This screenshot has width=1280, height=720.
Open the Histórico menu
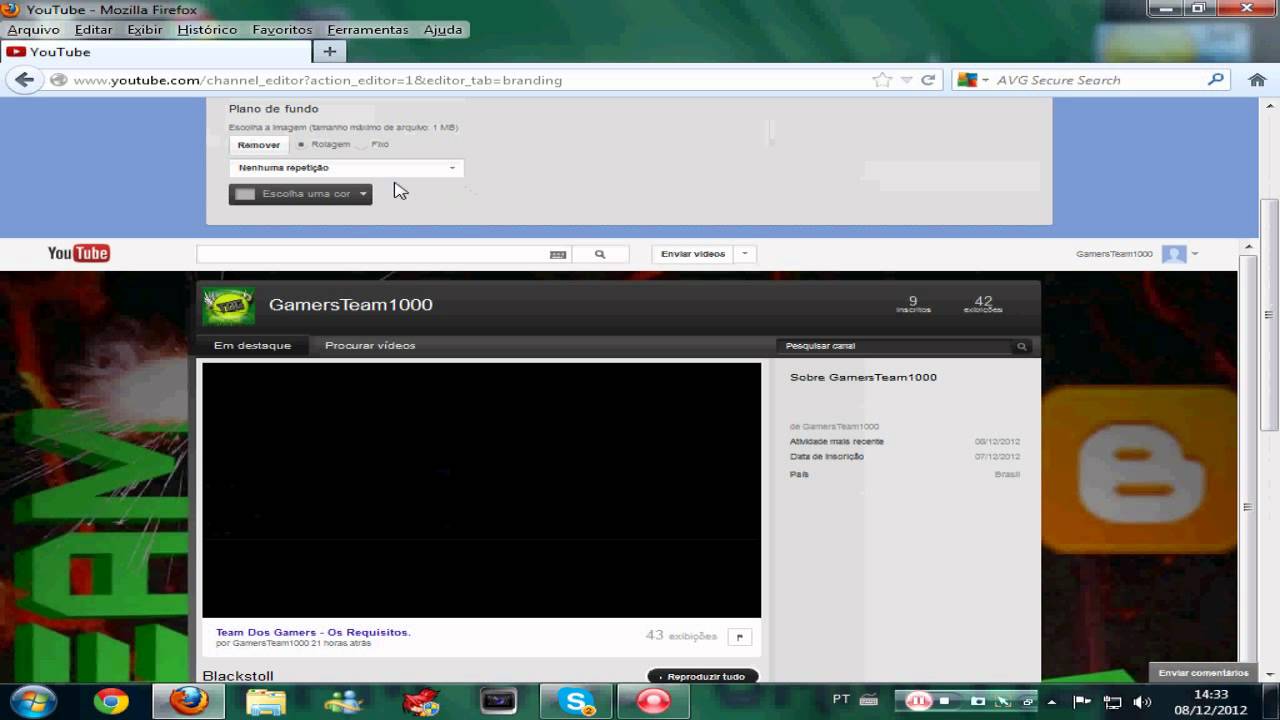click(x=207, y=30)
